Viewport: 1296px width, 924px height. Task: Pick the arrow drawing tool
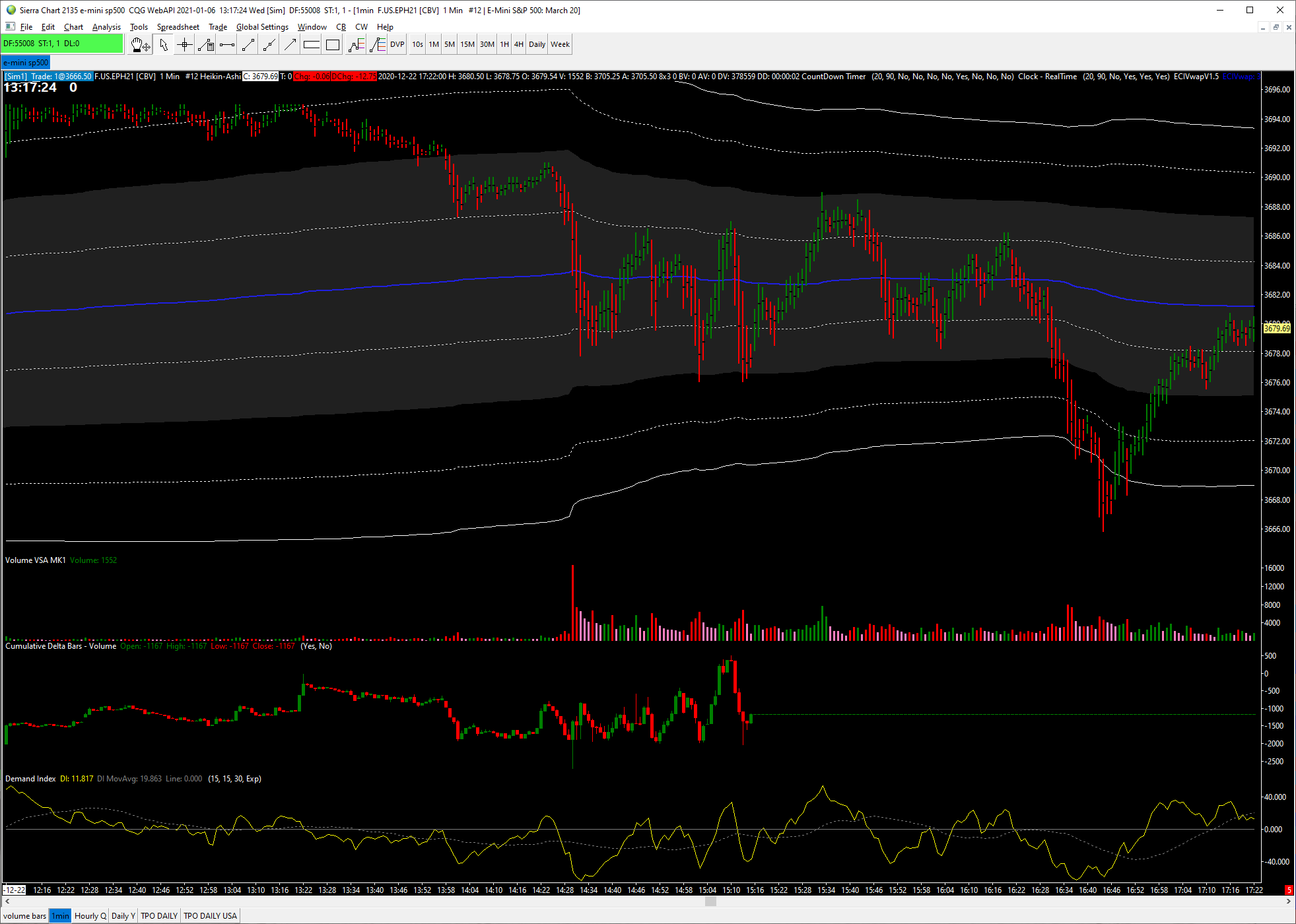tap(290, 45)
